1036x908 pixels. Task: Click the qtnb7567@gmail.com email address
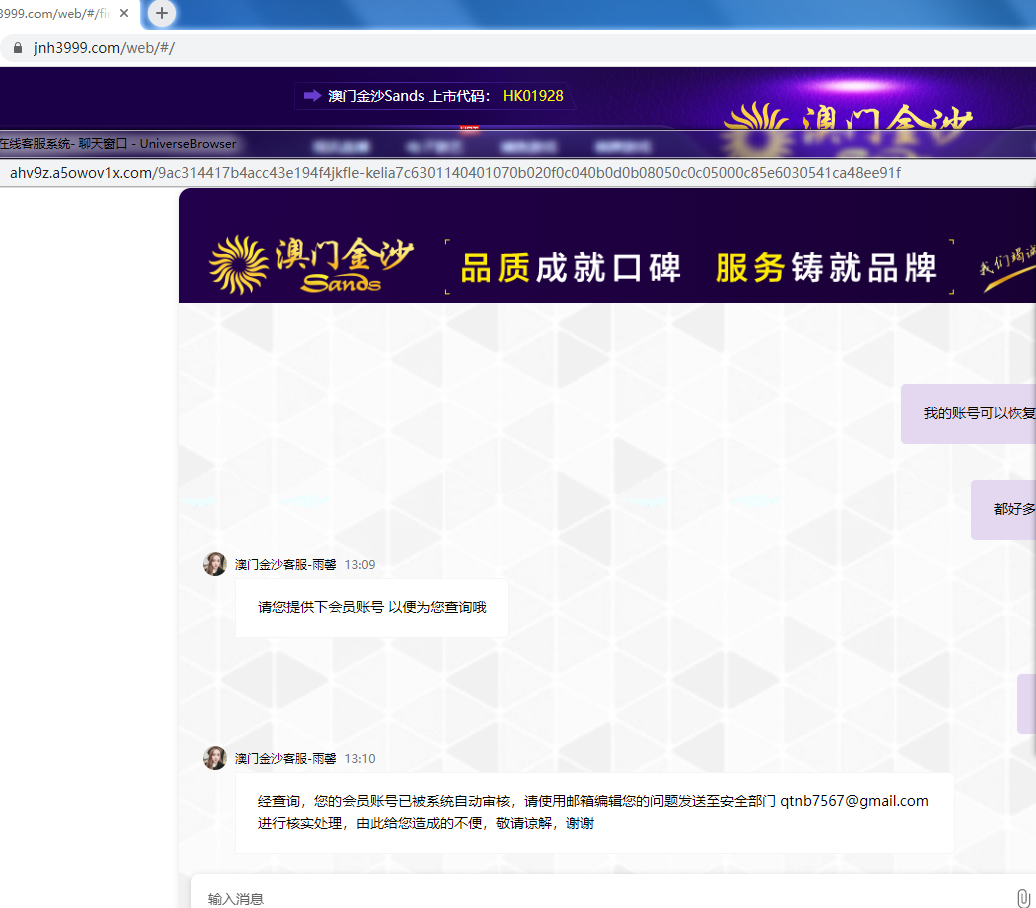pyautogui.click(x=854, y=801)
